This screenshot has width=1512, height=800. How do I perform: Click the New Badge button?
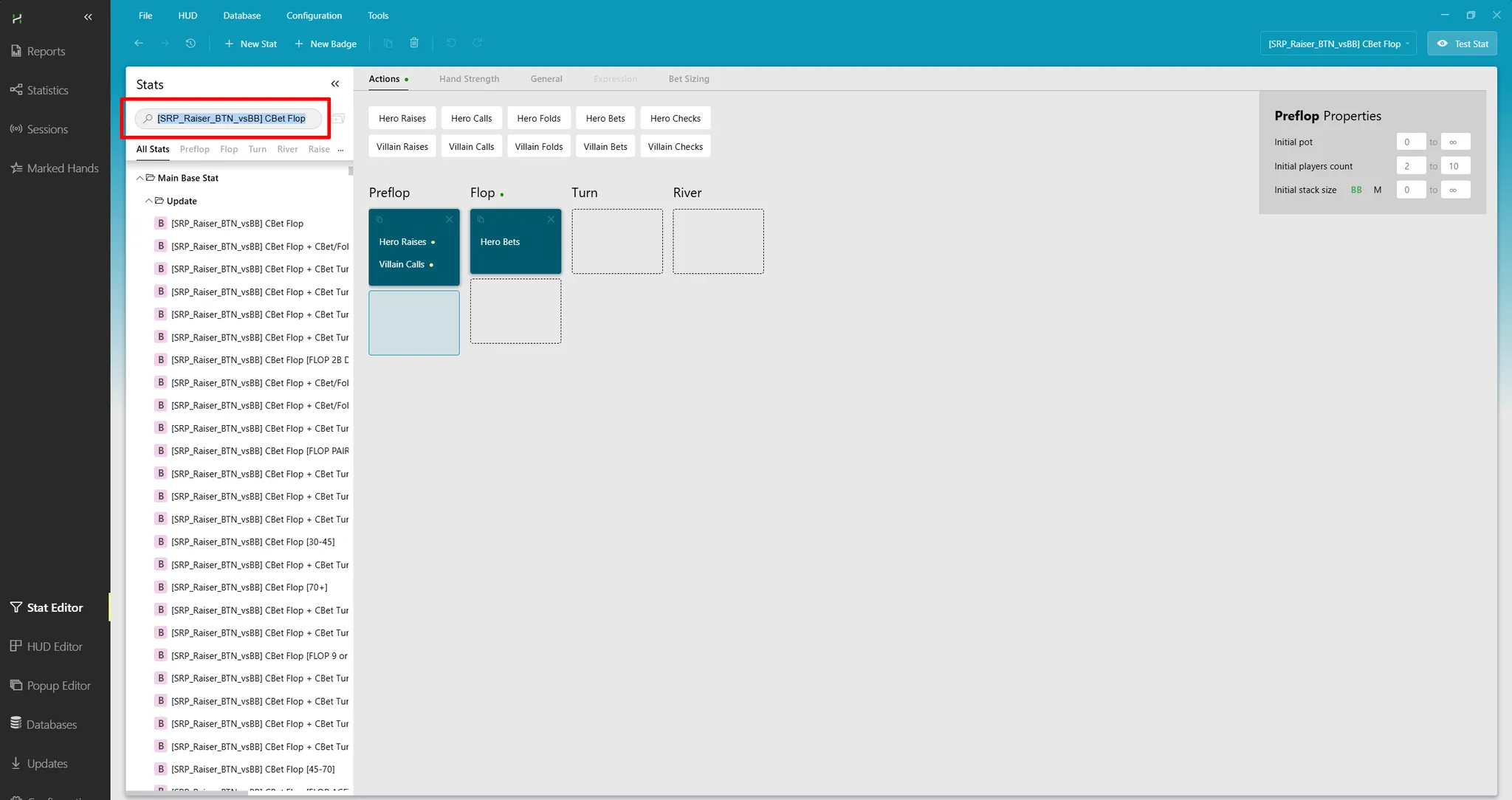[326, 44]
